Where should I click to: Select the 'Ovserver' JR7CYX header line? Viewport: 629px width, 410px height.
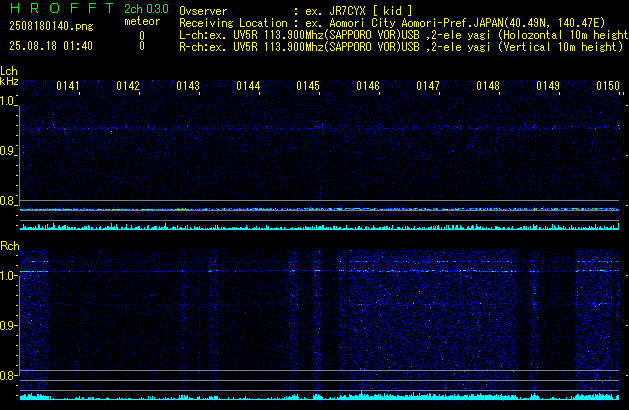click(296, 11)
